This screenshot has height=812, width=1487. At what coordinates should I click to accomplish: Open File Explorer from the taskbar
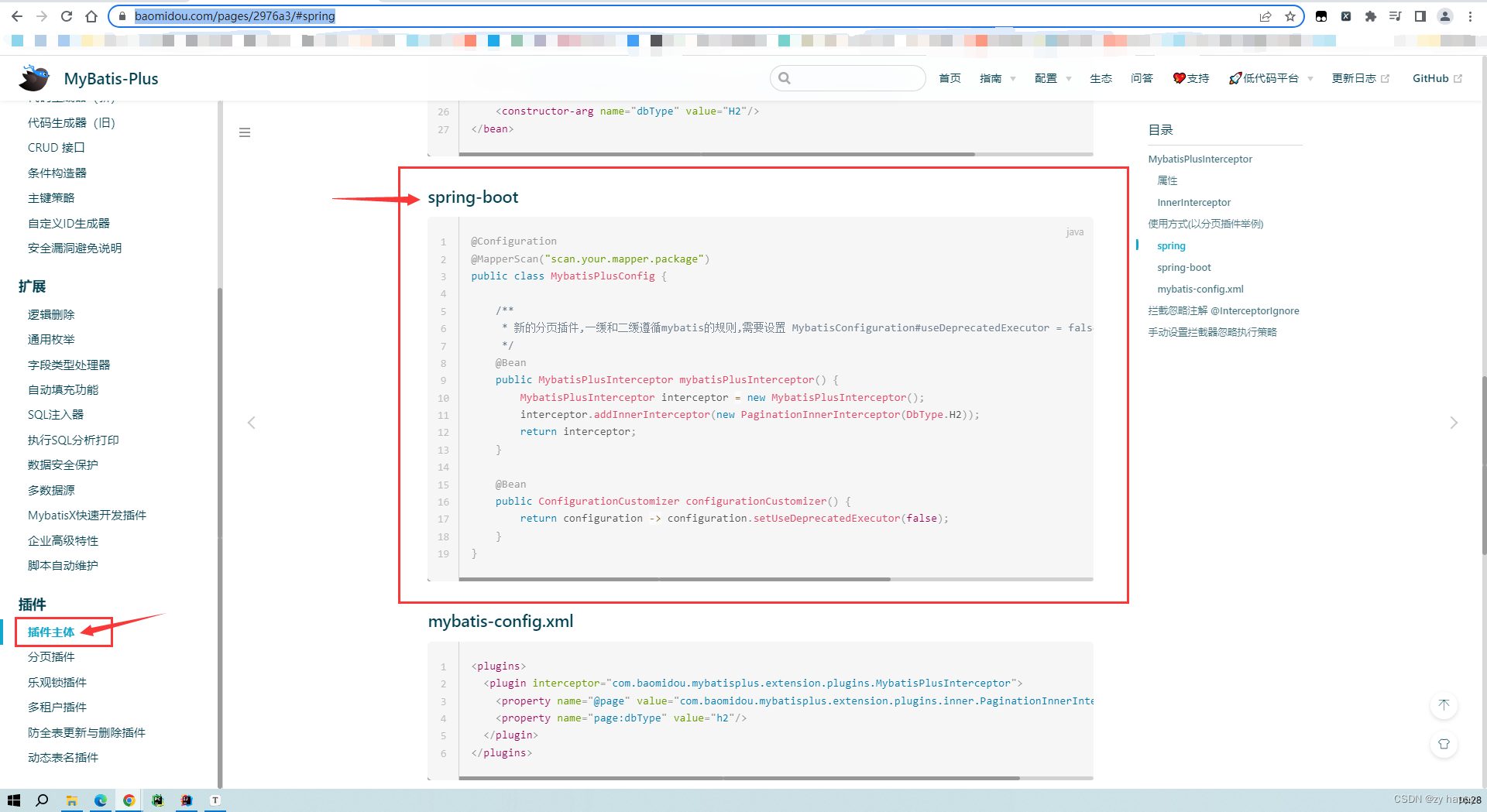[71, 800]
